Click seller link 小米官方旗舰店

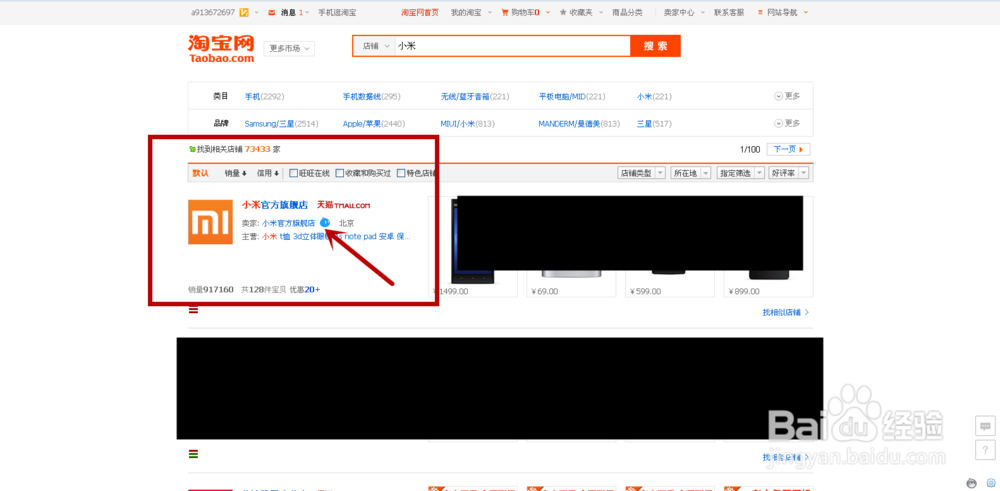pos(288,223)
